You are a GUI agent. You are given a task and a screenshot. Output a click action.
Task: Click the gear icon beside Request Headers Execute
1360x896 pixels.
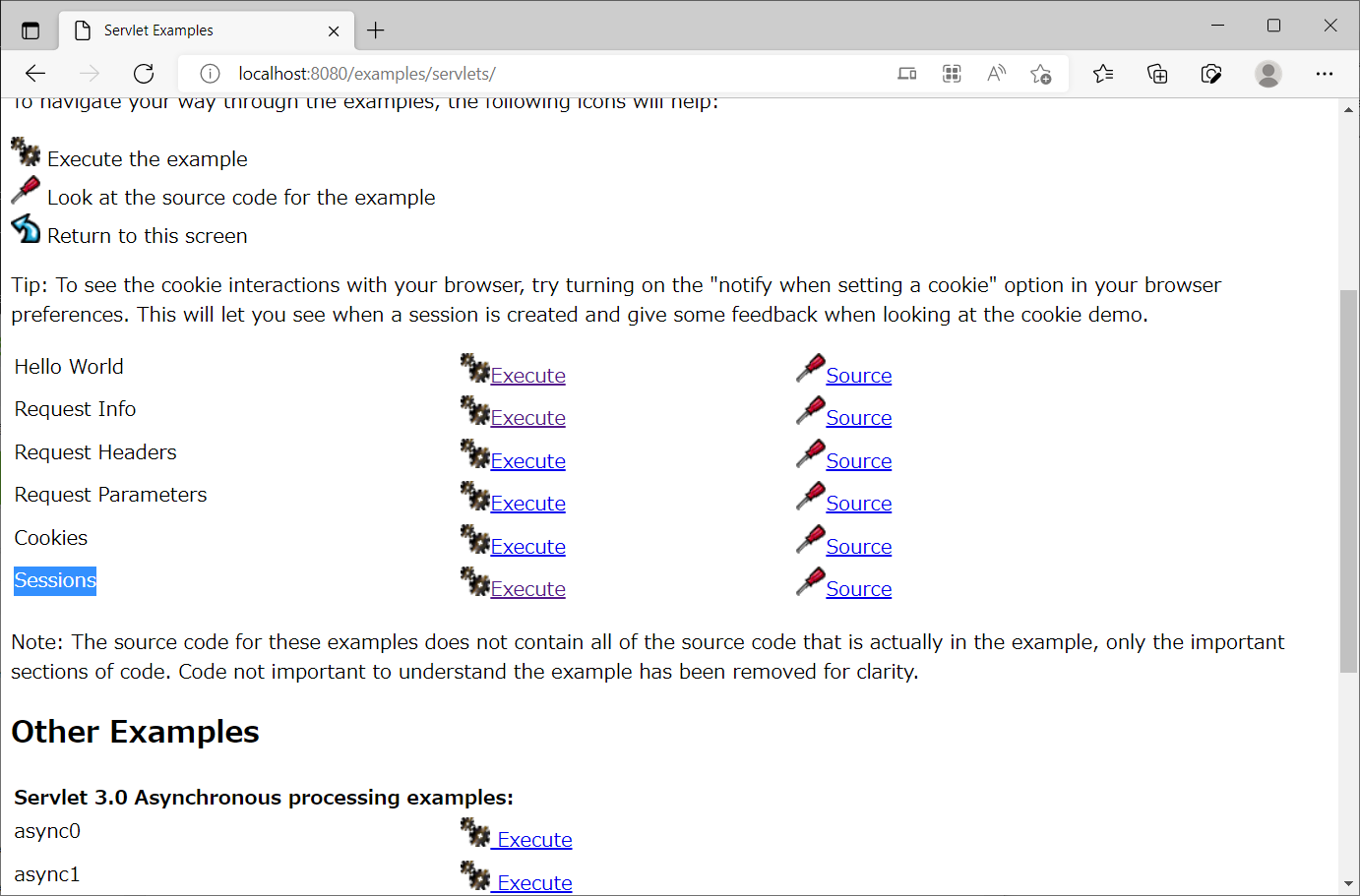(x=473, y=453)
